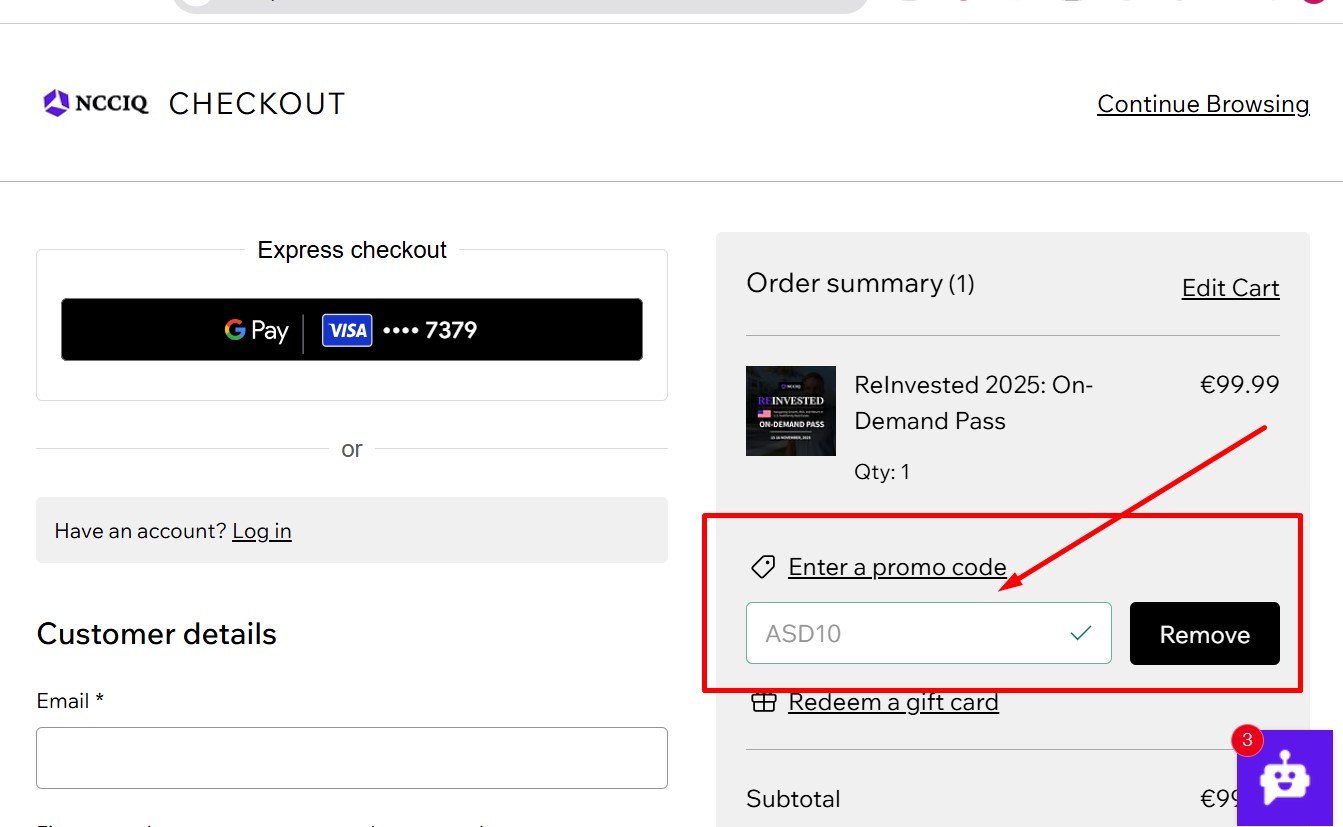Click the green checkmark in promo code field

[1081, 631]
